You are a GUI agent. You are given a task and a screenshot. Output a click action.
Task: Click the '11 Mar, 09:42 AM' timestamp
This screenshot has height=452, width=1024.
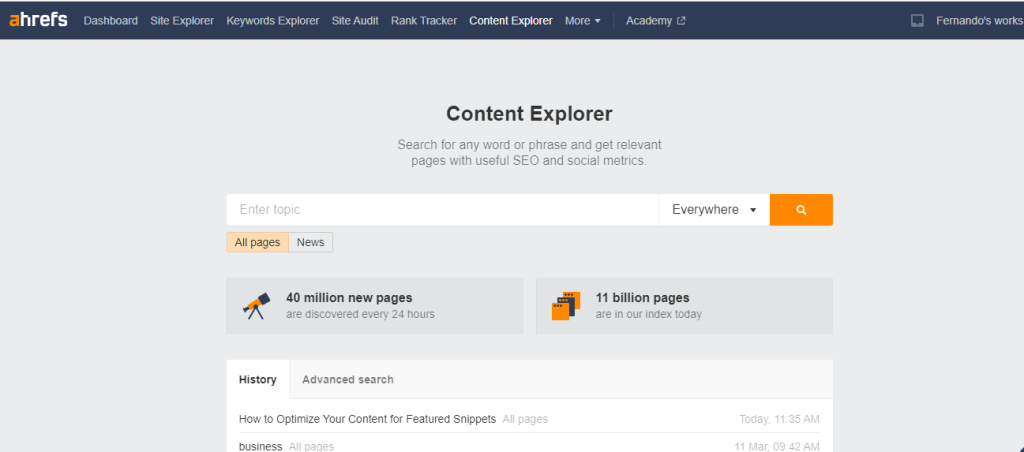pos(777,447)
